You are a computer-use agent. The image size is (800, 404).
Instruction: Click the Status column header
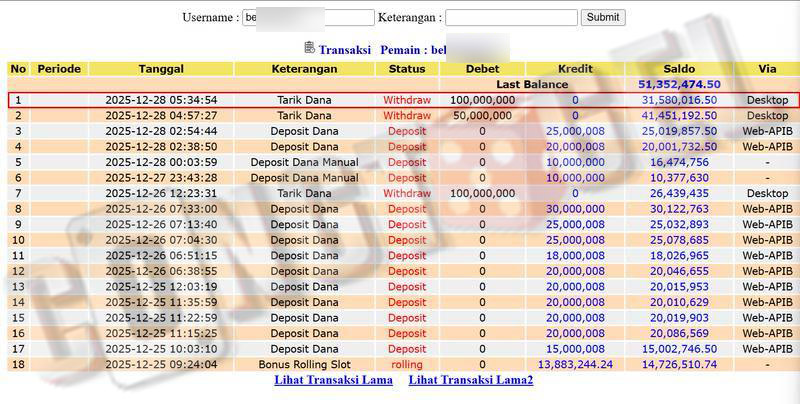pos(407,69)
